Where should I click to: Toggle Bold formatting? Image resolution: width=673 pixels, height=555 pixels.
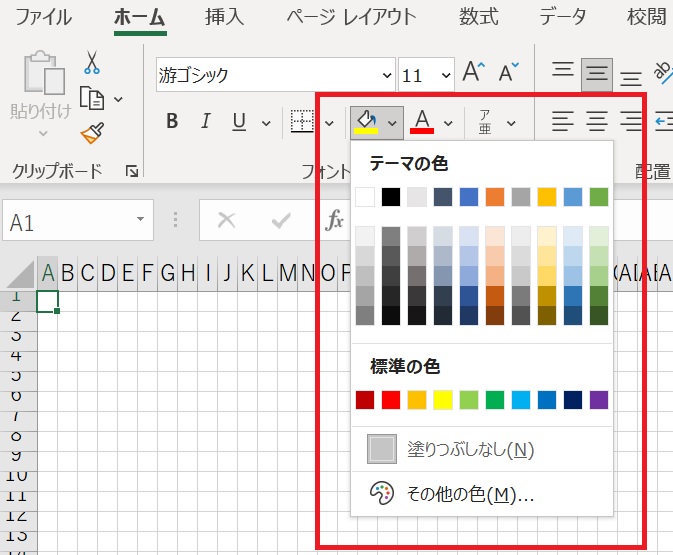172,121
